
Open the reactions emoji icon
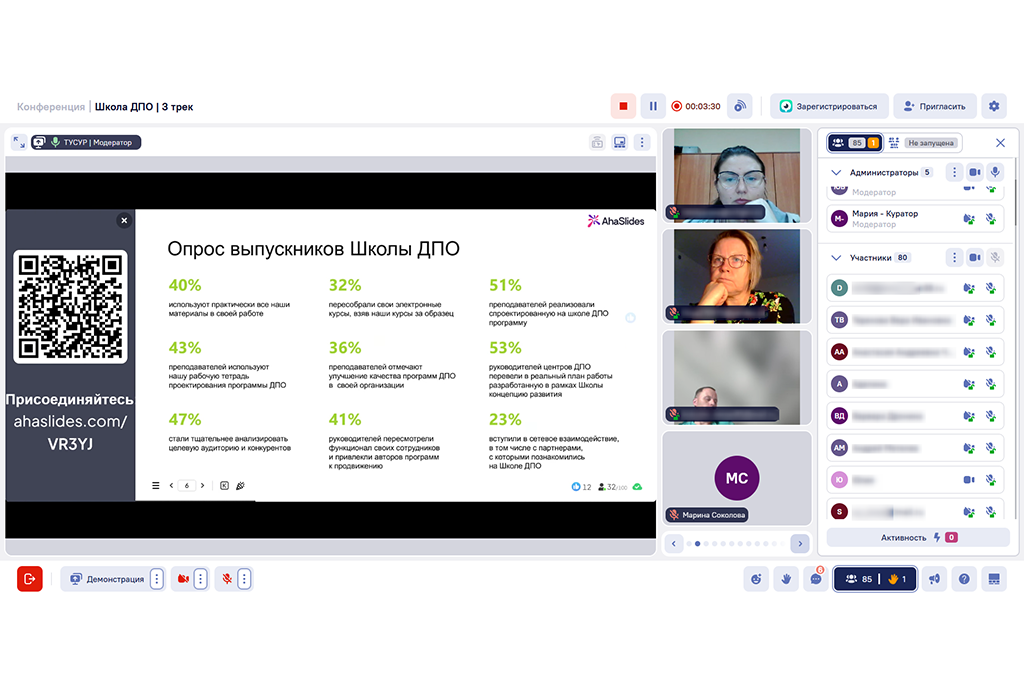758,579
